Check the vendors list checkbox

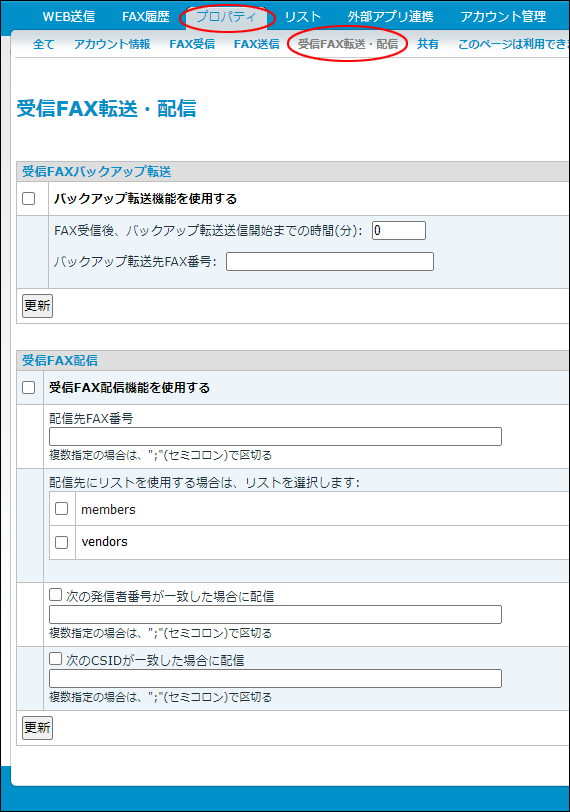coord(62,542)
